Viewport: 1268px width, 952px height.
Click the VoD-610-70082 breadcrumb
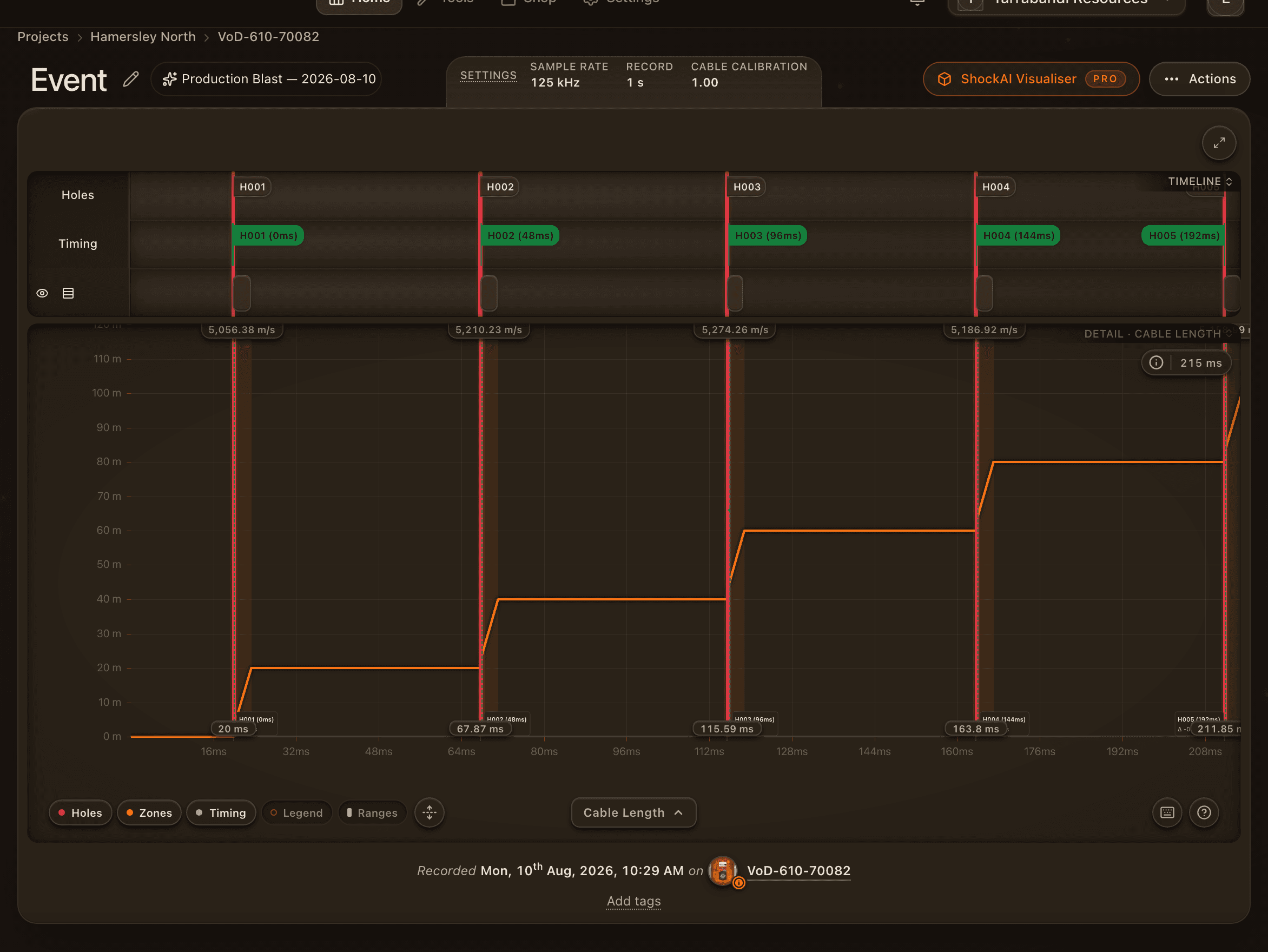pos(268,37)
